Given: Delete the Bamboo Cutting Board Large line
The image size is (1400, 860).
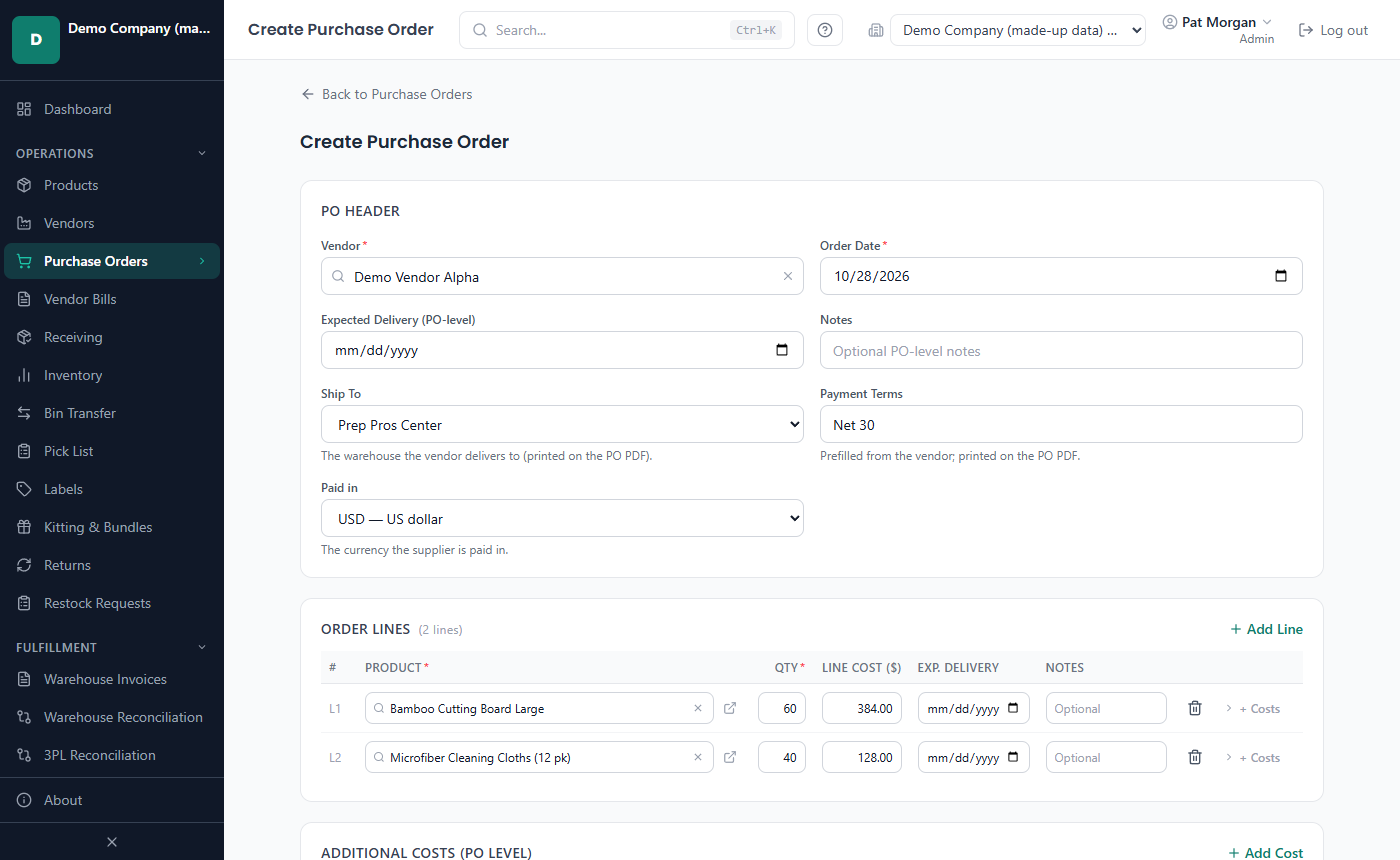Looking at the screenshot, I should tap(1194, 708).
